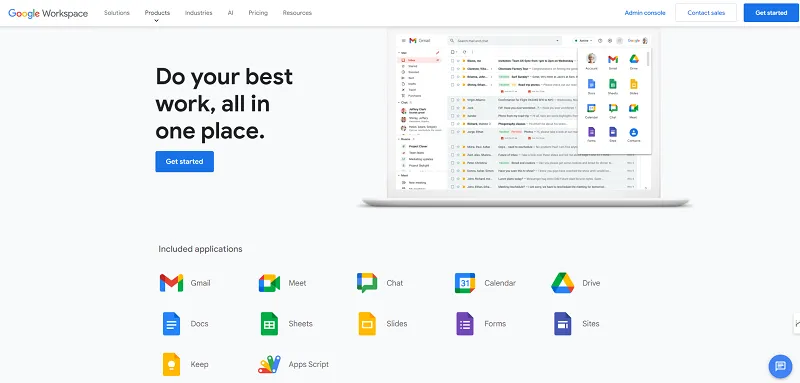Screen dimensions: 800x383
Task: Click the Apps Script text label
Action: point(309,364)
